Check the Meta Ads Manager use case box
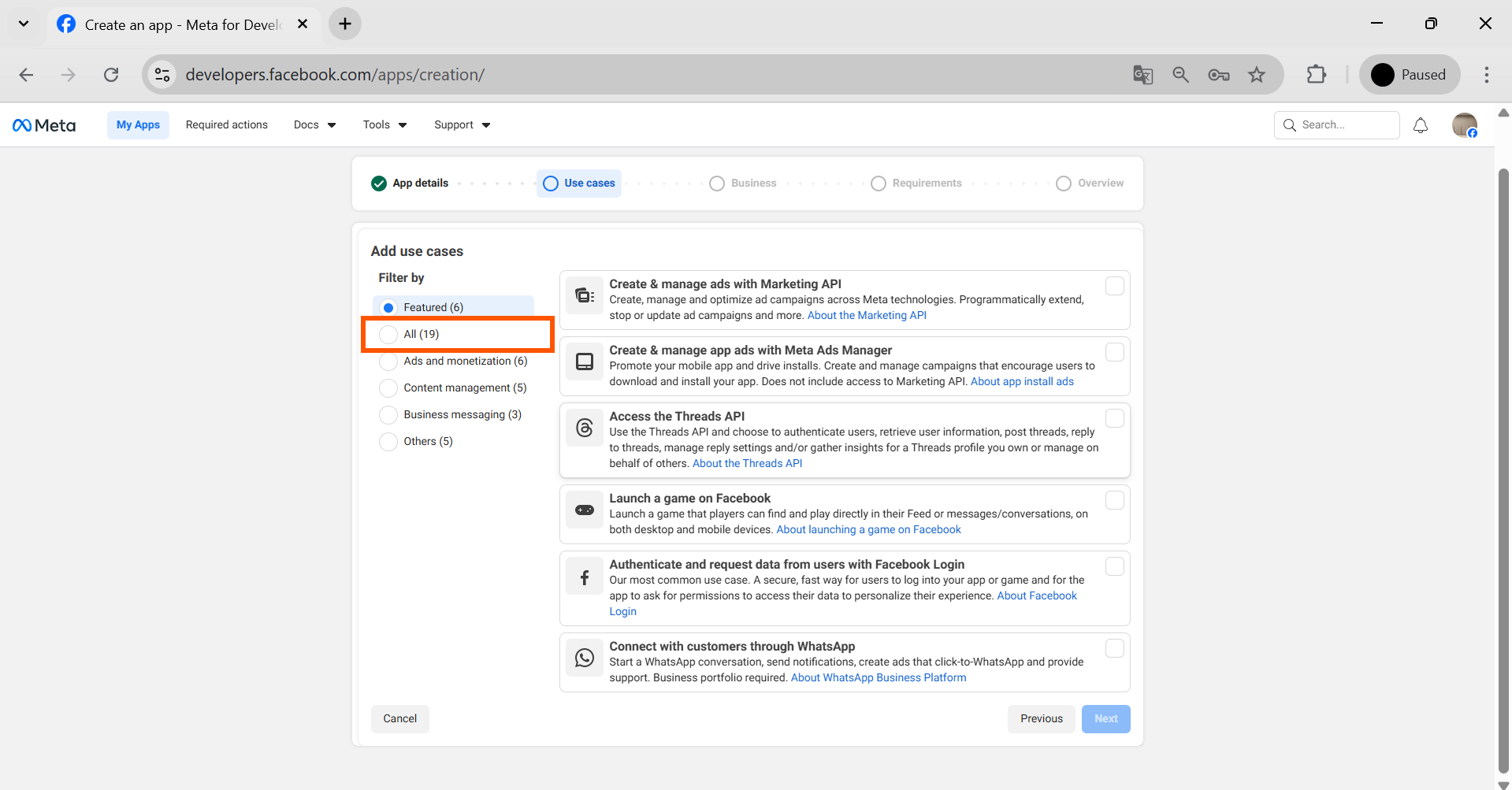This screenshot has width=1512, height=790. [1115, 352]
